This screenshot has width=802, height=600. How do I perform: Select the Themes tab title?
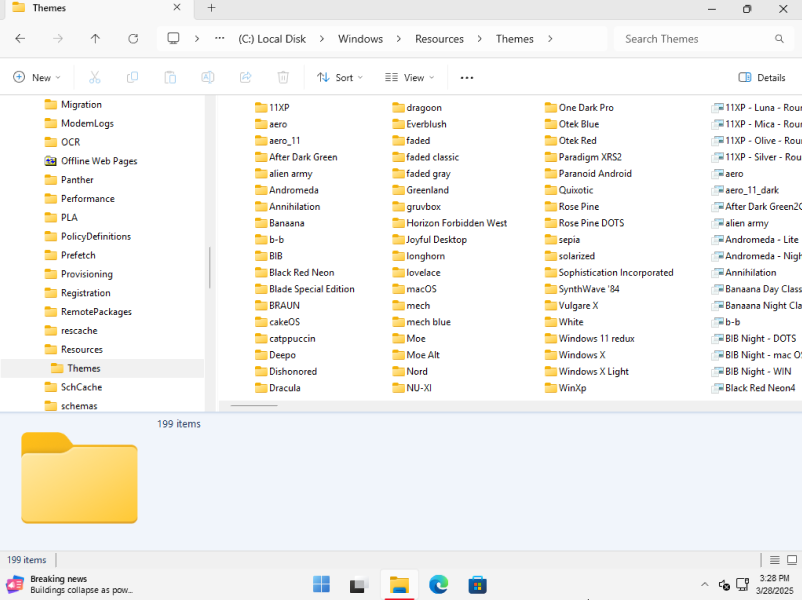click(49, 8)
